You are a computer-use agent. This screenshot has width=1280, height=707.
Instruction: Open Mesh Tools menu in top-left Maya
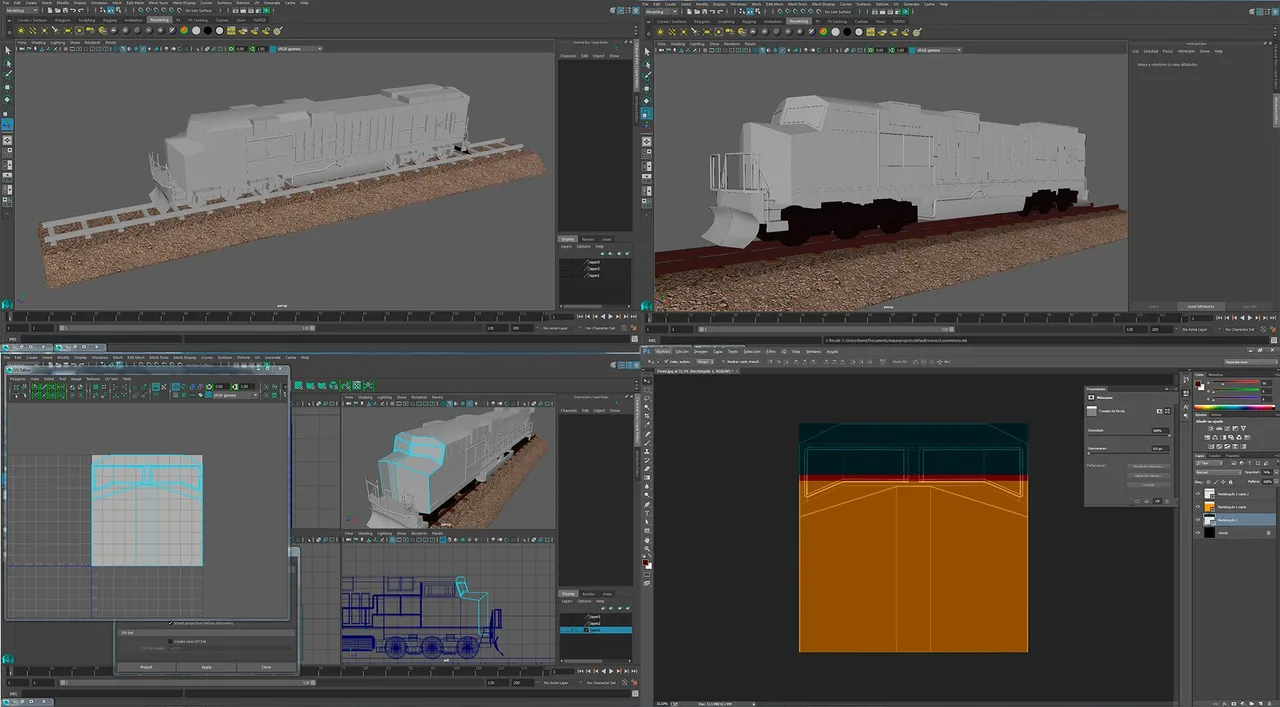pyautogui.click(x=158, y=3)
